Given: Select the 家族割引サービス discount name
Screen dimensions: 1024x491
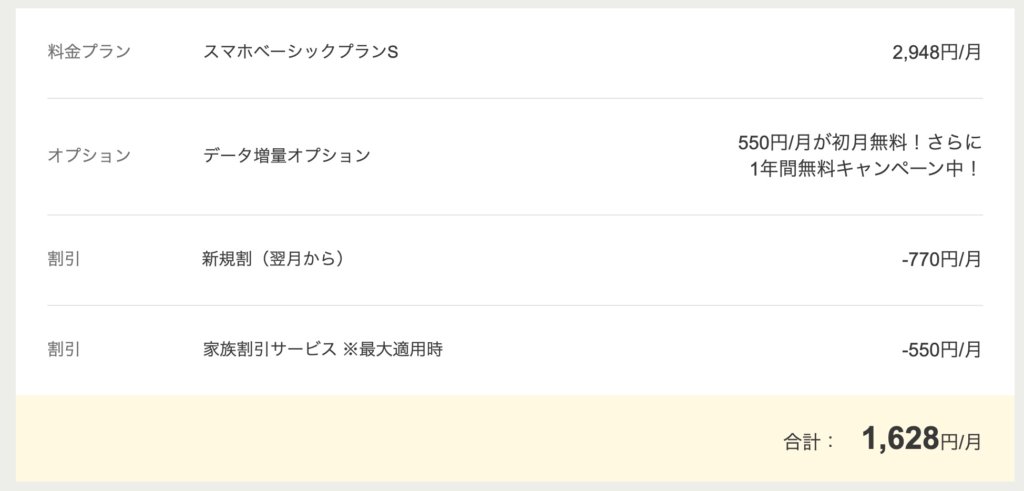Looking at the screenshot, I should pyautogui.click(x=269, y=349).
